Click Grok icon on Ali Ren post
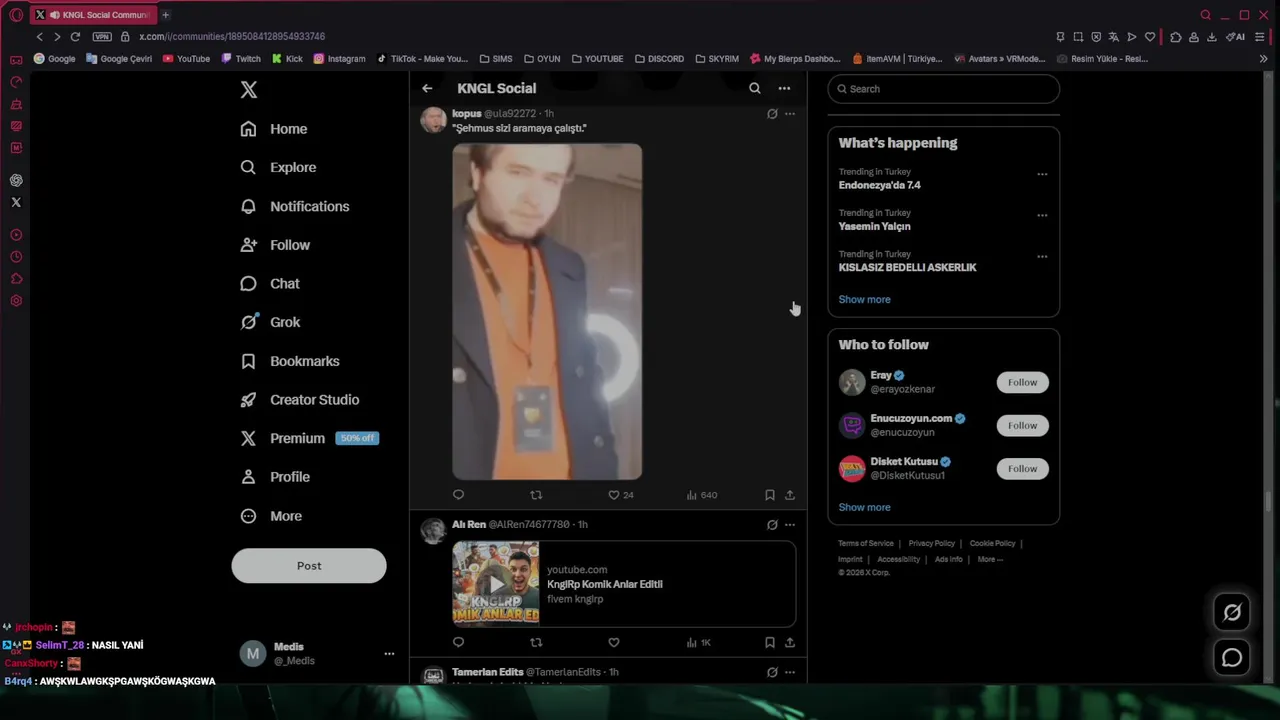The image size is (1280, 720). 772,525
